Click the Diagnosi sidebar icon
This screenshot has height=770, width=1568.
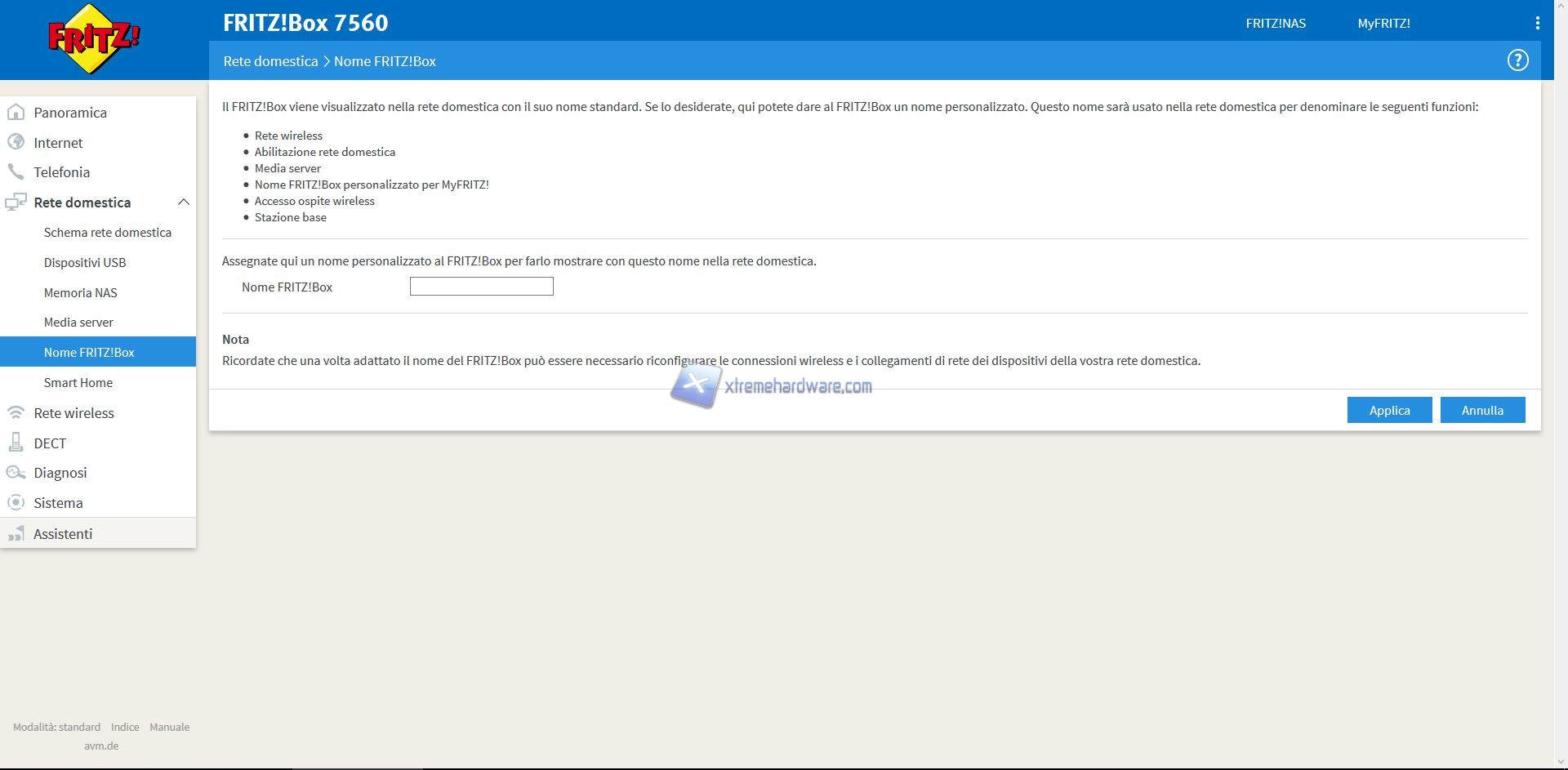point(16,473)
